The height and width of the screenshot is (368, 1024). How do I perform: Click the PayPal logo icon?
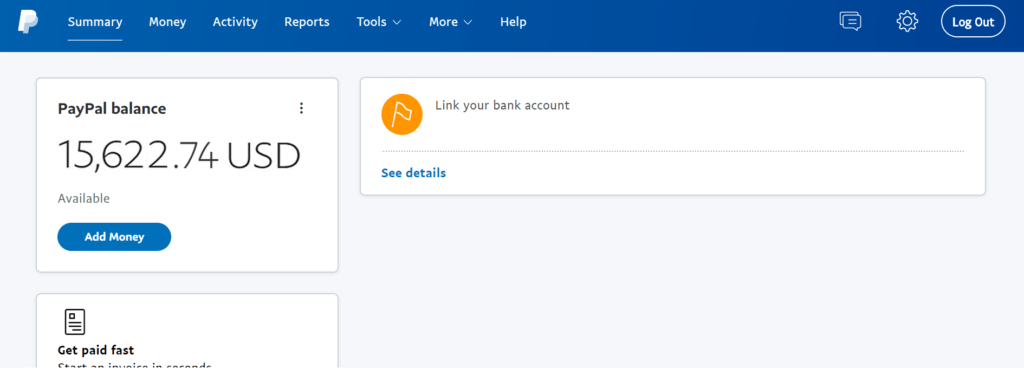pyautogui.click(x=28, y=22)
